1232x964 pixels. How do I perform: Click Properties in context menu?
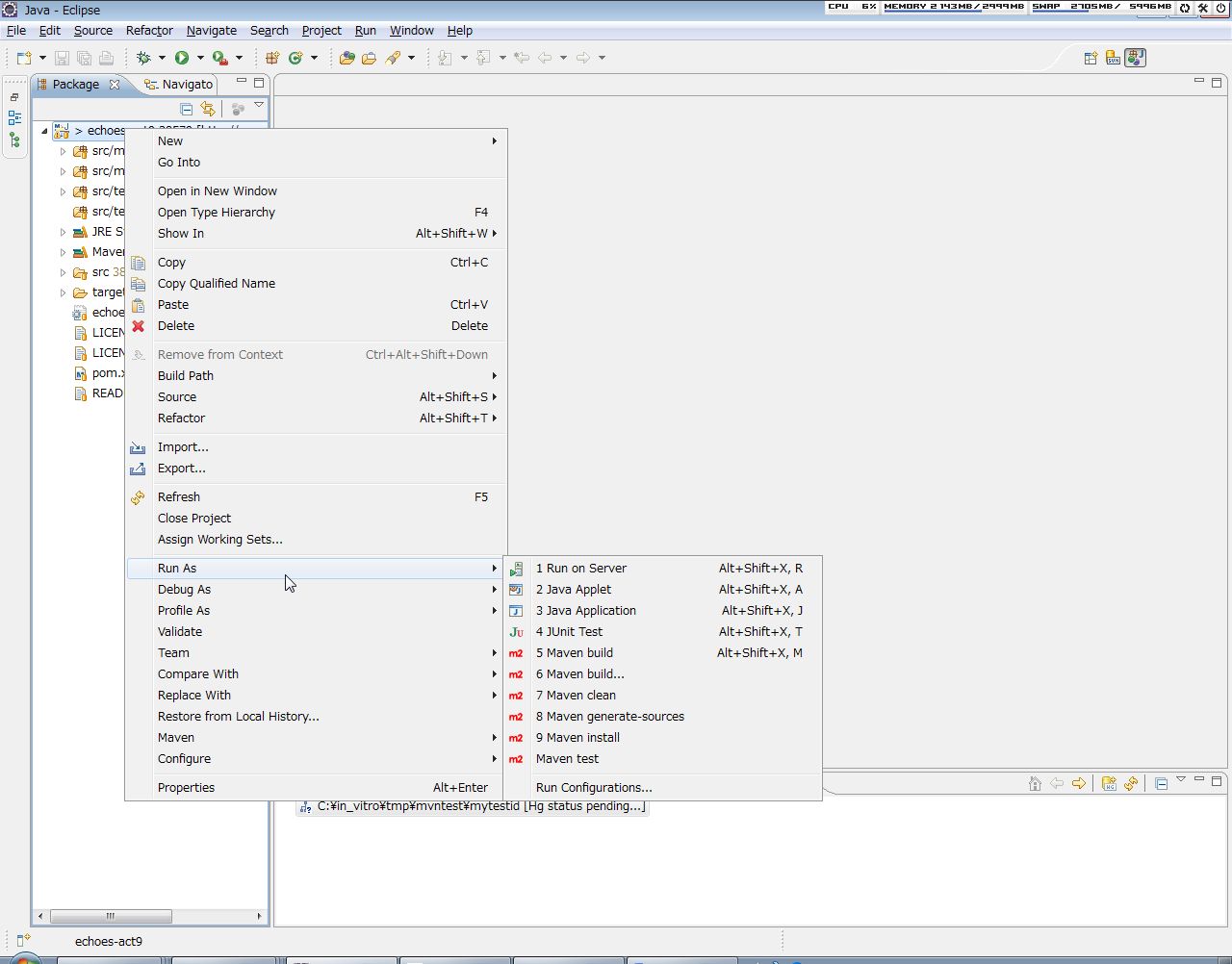coord(317,788)
